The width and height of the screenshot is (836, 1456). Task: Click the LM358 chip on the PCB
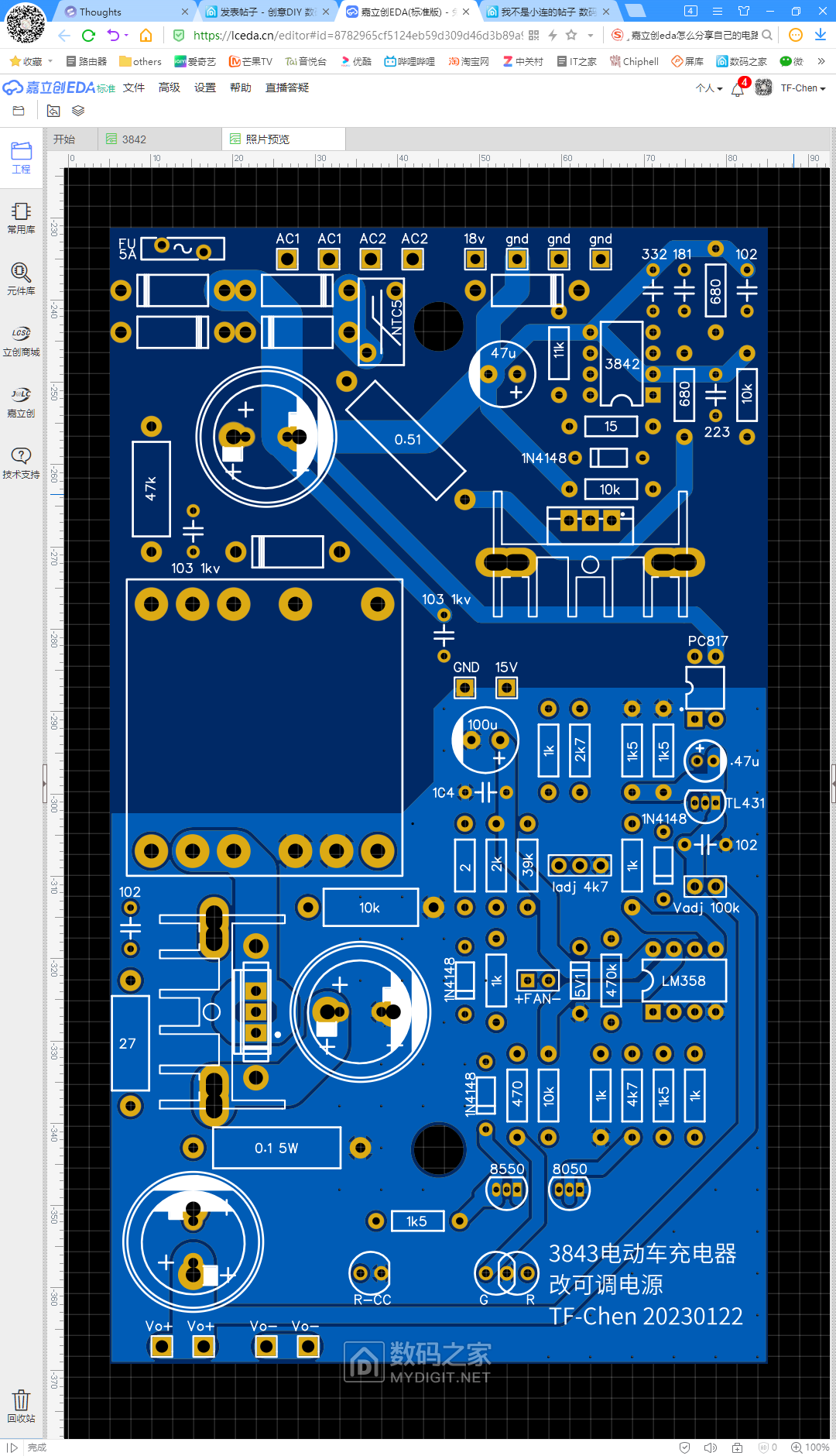684,980
